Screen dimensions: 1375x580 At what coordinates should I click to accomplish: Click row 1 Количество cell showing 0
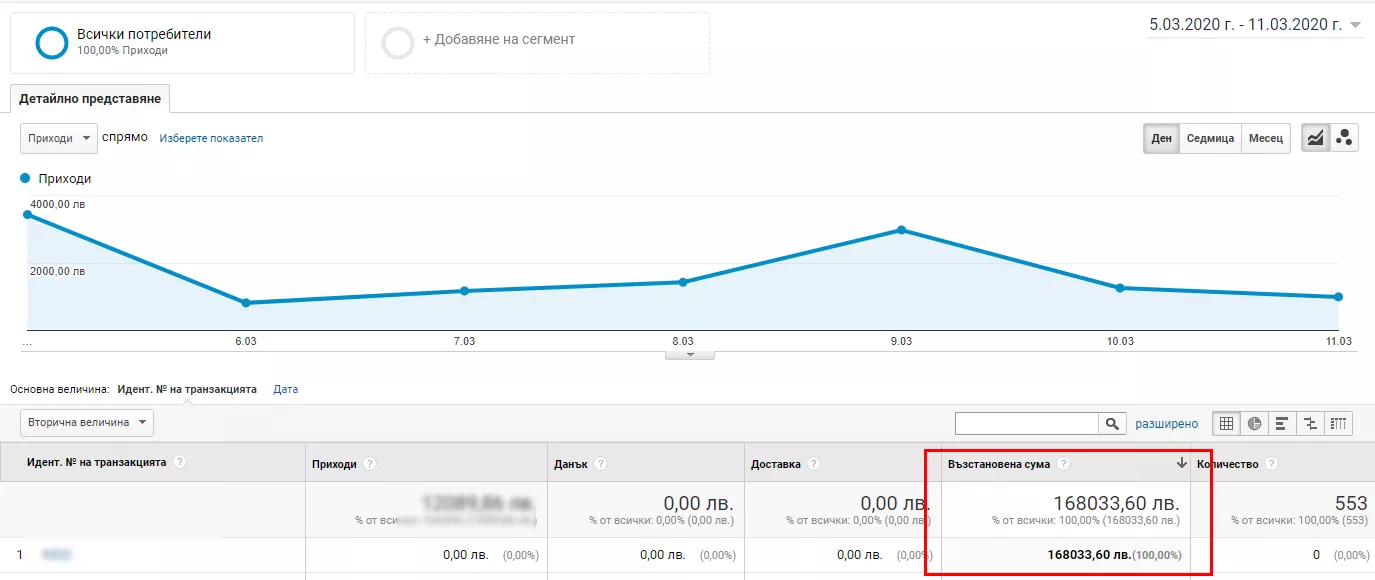(x=1316, y=554)
